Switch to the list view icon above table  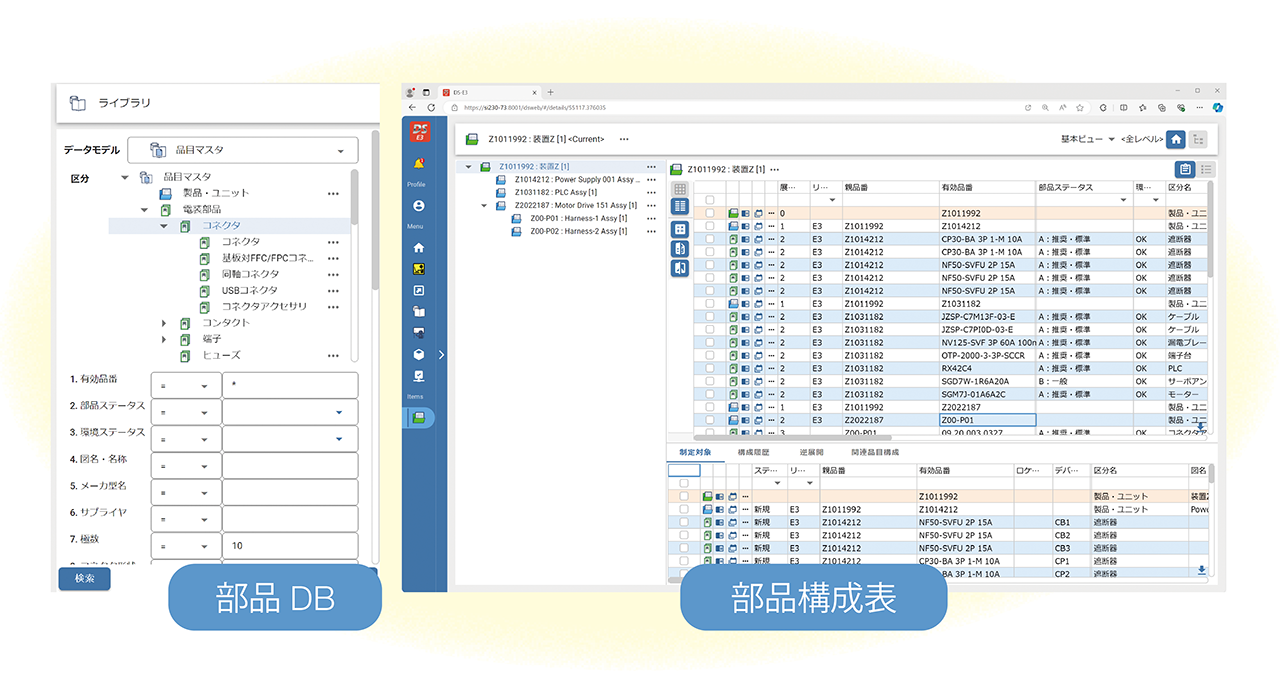(1206, 170)
